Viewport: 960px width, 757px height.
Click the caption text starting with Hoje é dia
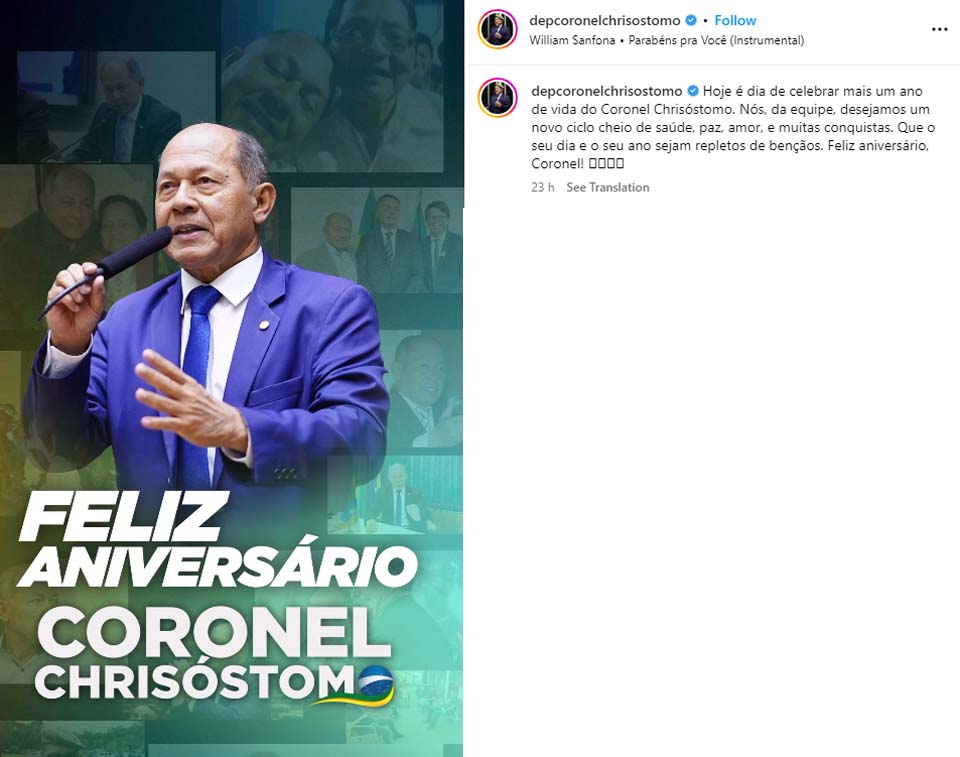(733, 127)
